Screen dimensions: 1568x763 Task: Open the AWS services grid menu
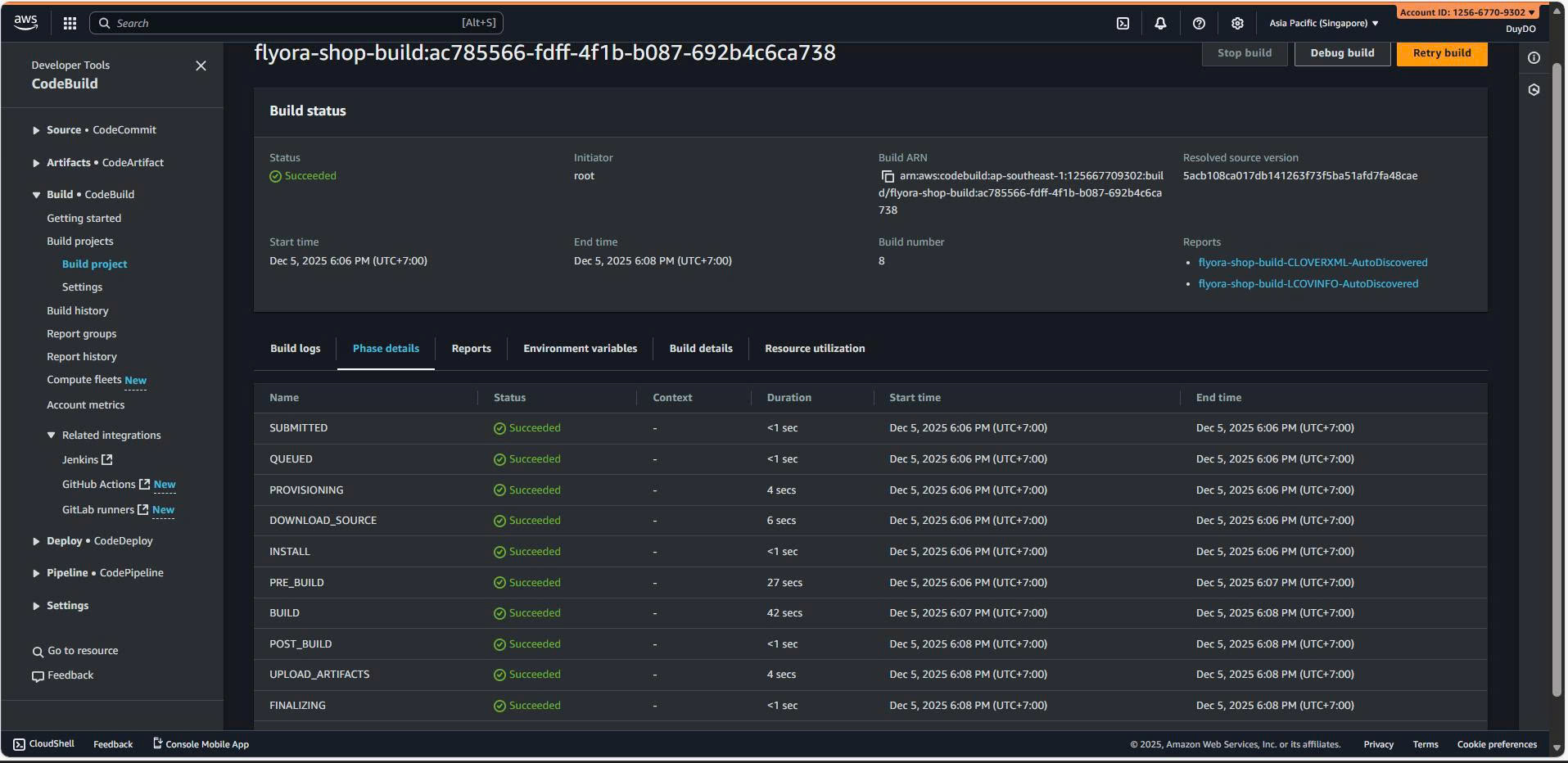click(x=70, y=23)
